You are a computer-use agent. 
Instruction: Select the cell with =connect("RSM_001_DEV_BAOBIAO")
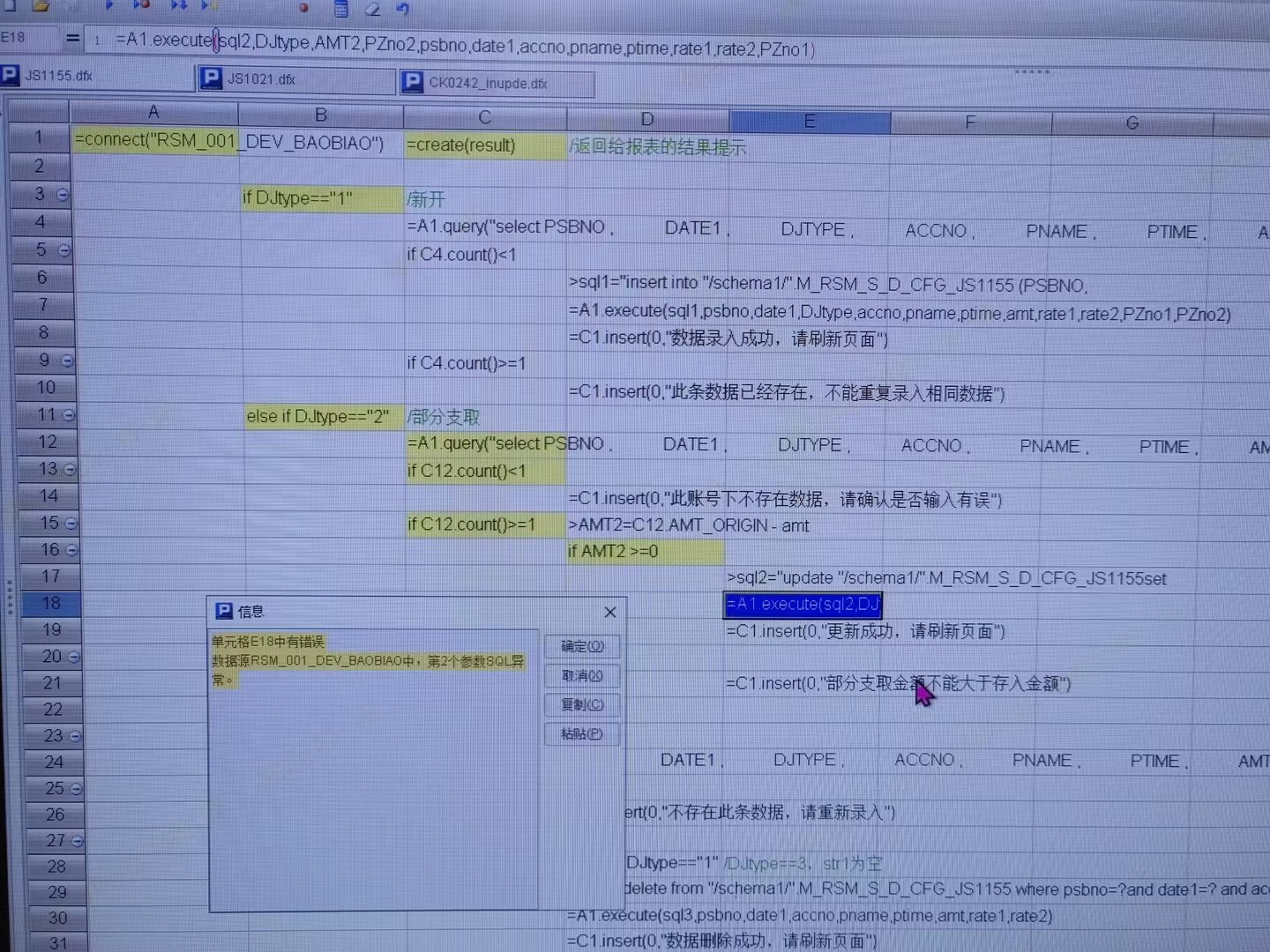pyautogui.click(x=155, y=141)
